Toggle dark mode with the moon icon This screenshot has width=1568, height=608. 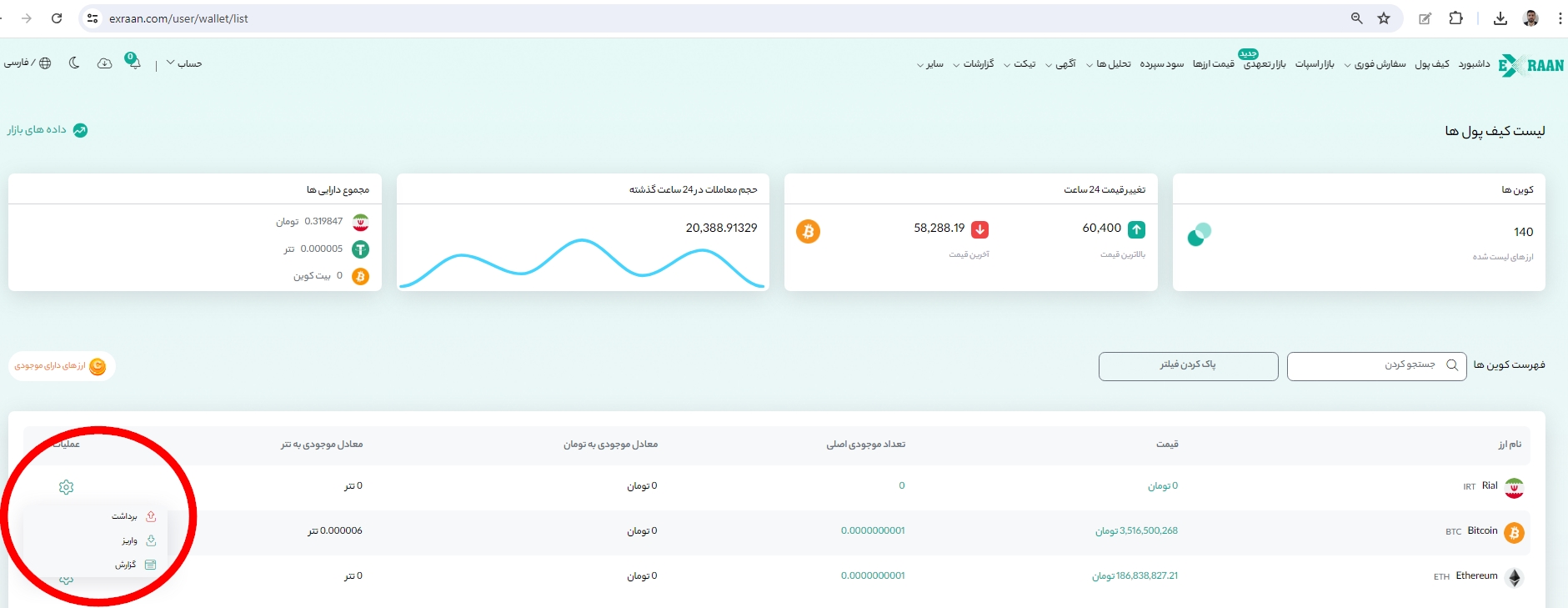(x=74, y=63)
